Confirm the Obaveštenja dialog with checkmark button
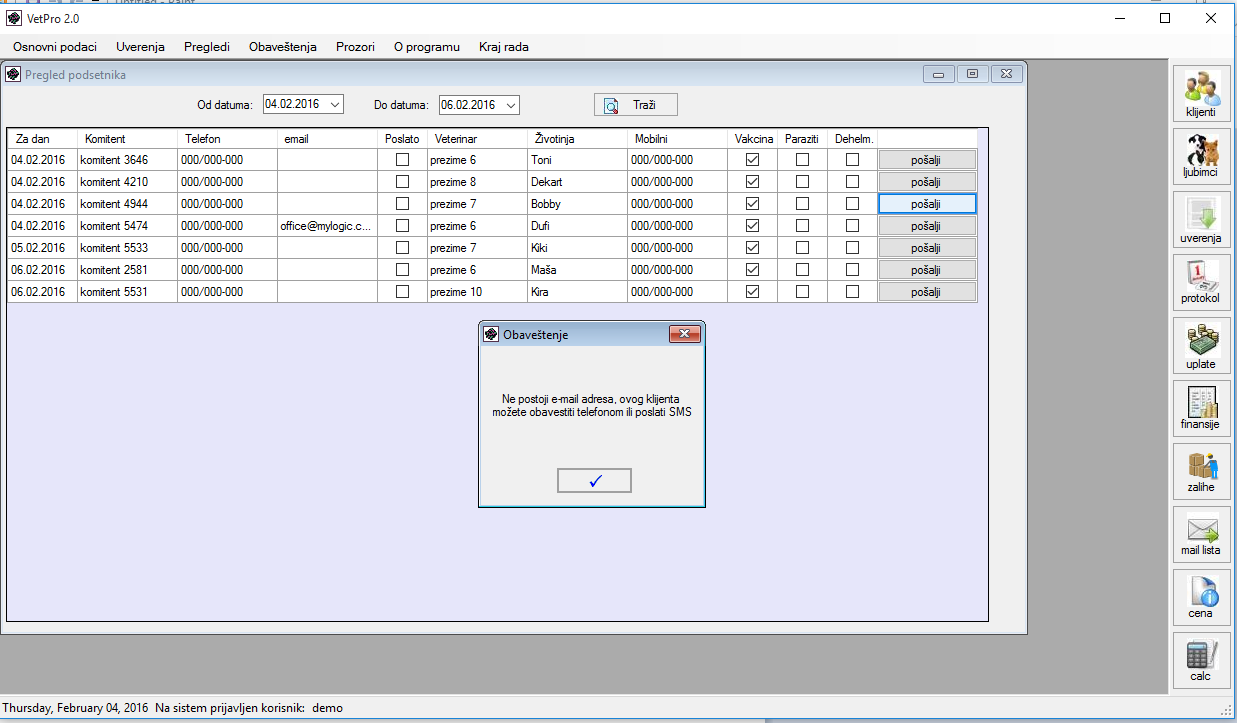Screen dimensions: 1237x723 click(x=594, y=481)
